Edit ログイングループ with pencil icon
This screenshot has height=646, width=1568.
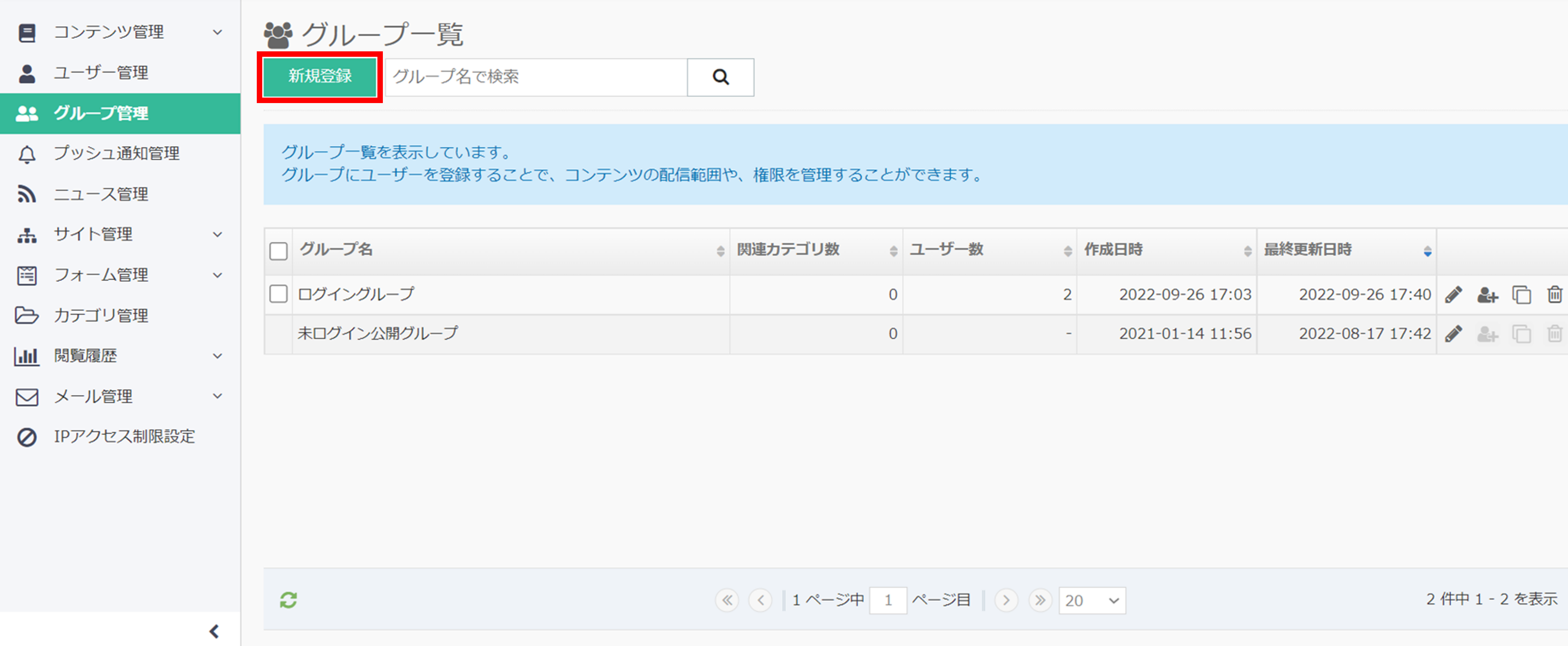(1454, 294)
